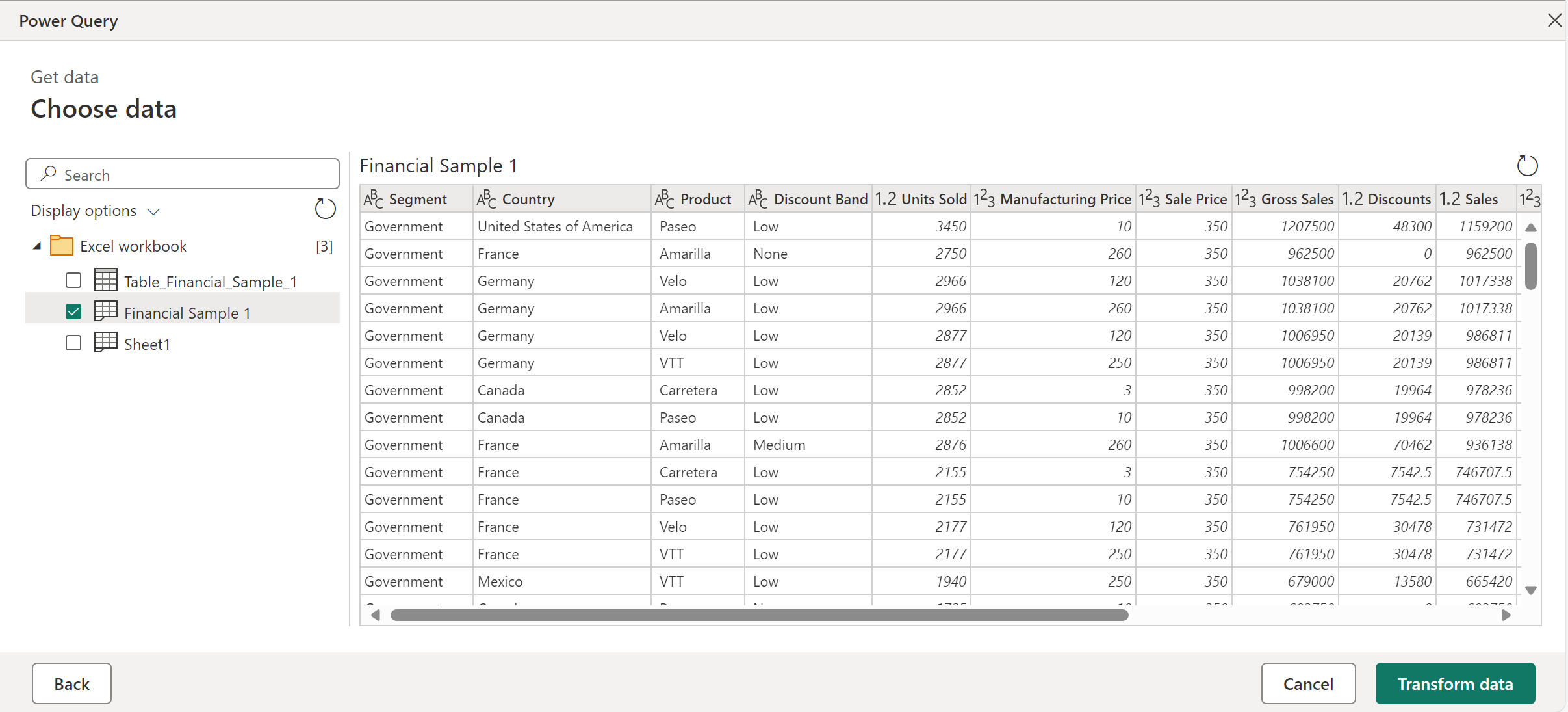The width and height of the screenshot is (1568, 712).
Task: Expand the Excel workbook tree item
Action: coord(36,245)
